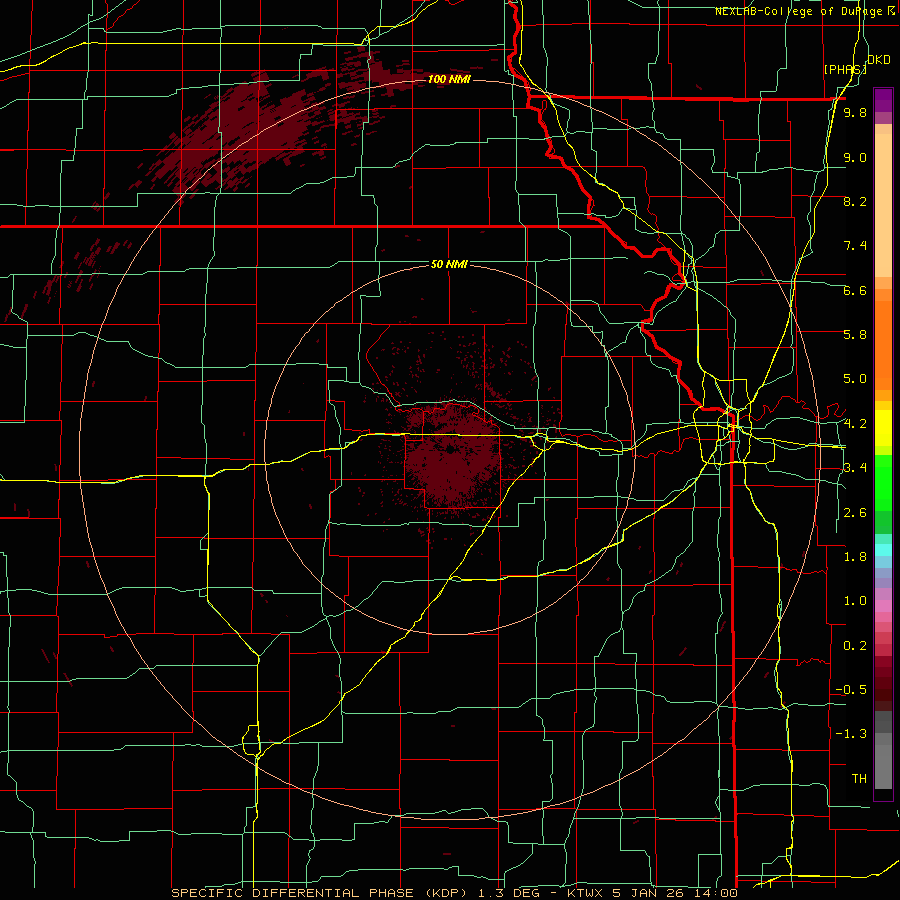The height and width of the screenshot is (900, 900).
Task: Click the 5.0 scale value
Action: [x=855, y=379]
